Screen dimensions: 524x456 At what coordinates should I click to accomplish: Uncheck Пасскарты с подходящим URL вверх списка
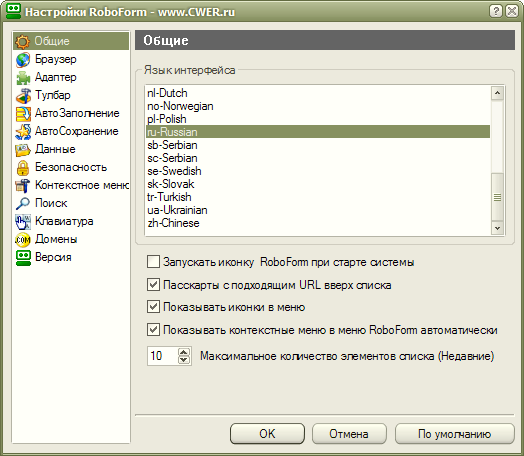point(153,285)
